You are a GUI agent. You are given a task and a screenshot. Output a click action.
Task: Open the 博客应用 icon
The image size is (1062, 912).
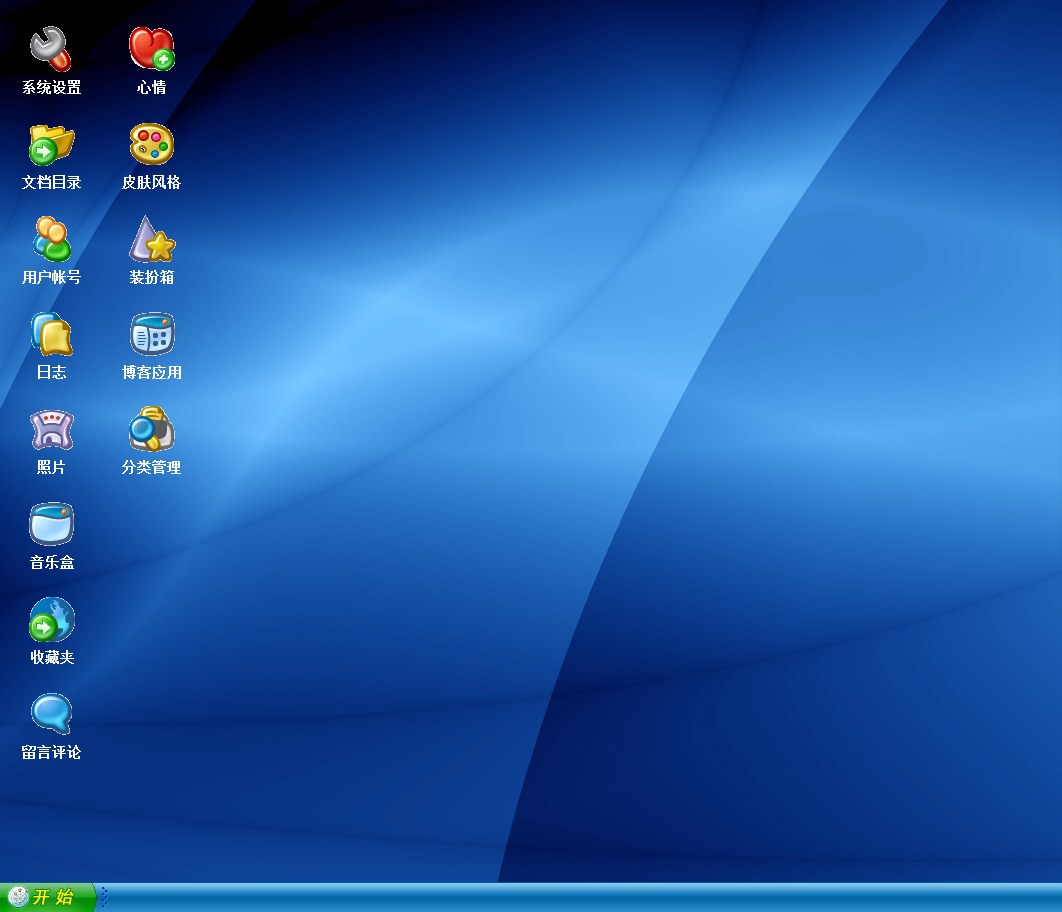pyautogui.click(x=151, y=334)
